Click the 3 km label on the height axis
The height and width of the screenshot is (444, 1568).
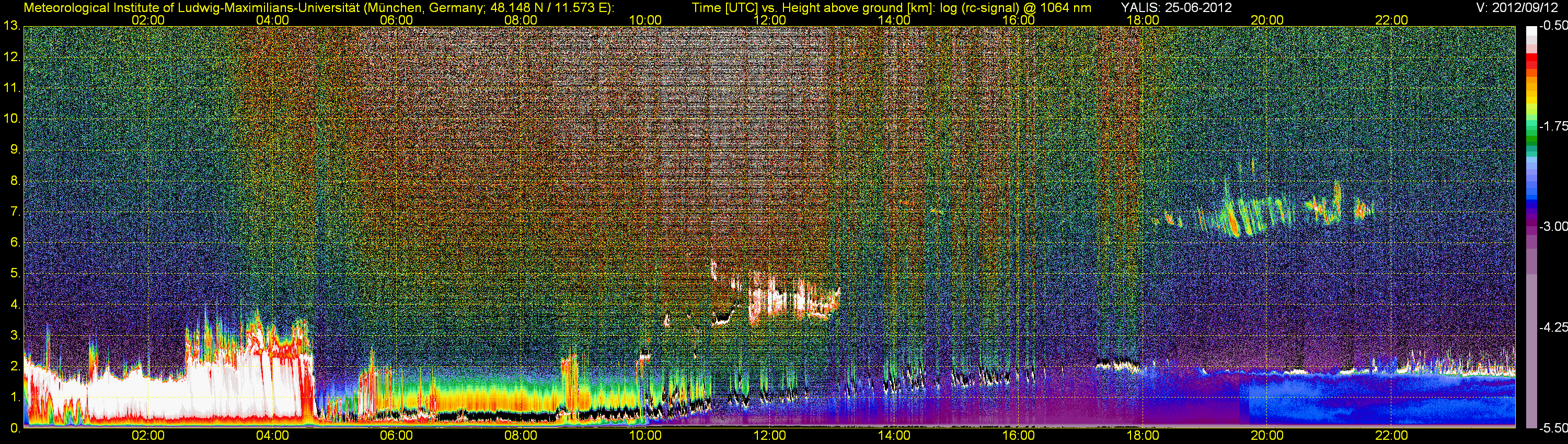click(15, 335)
